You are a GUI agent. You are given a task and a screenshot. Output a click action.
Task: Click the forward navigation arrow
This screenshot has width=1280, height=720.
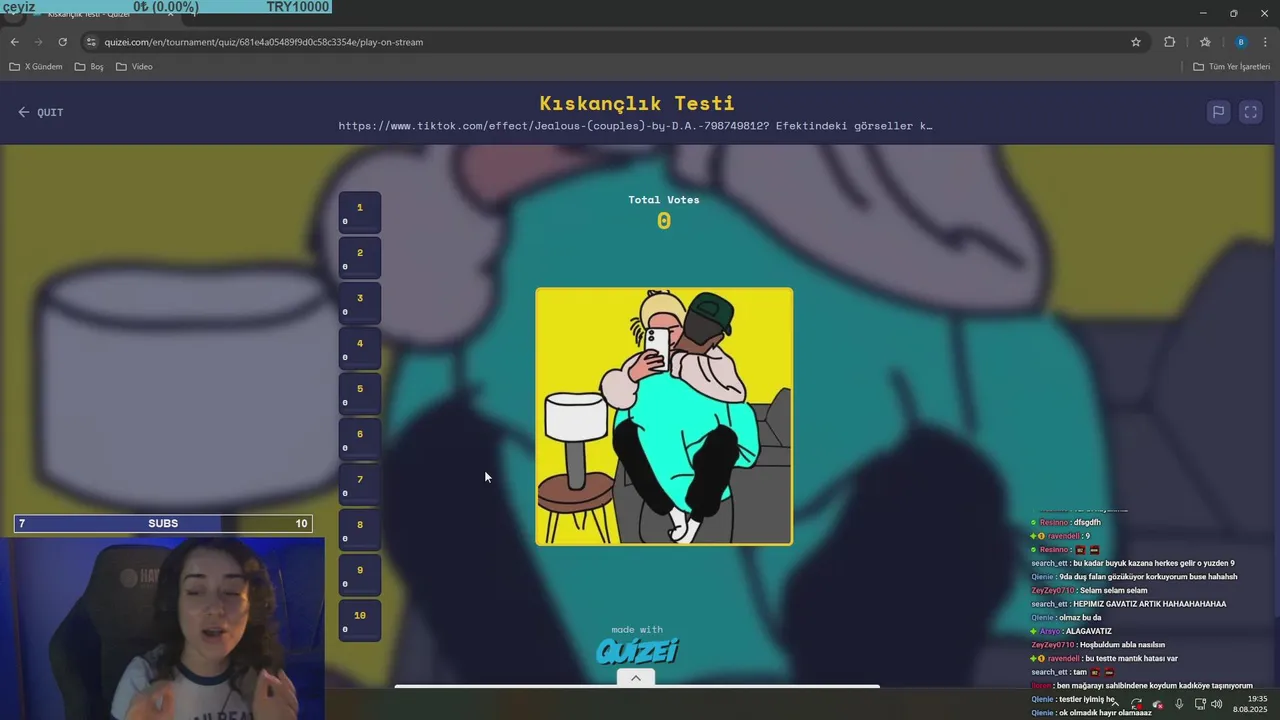[38, 42]
